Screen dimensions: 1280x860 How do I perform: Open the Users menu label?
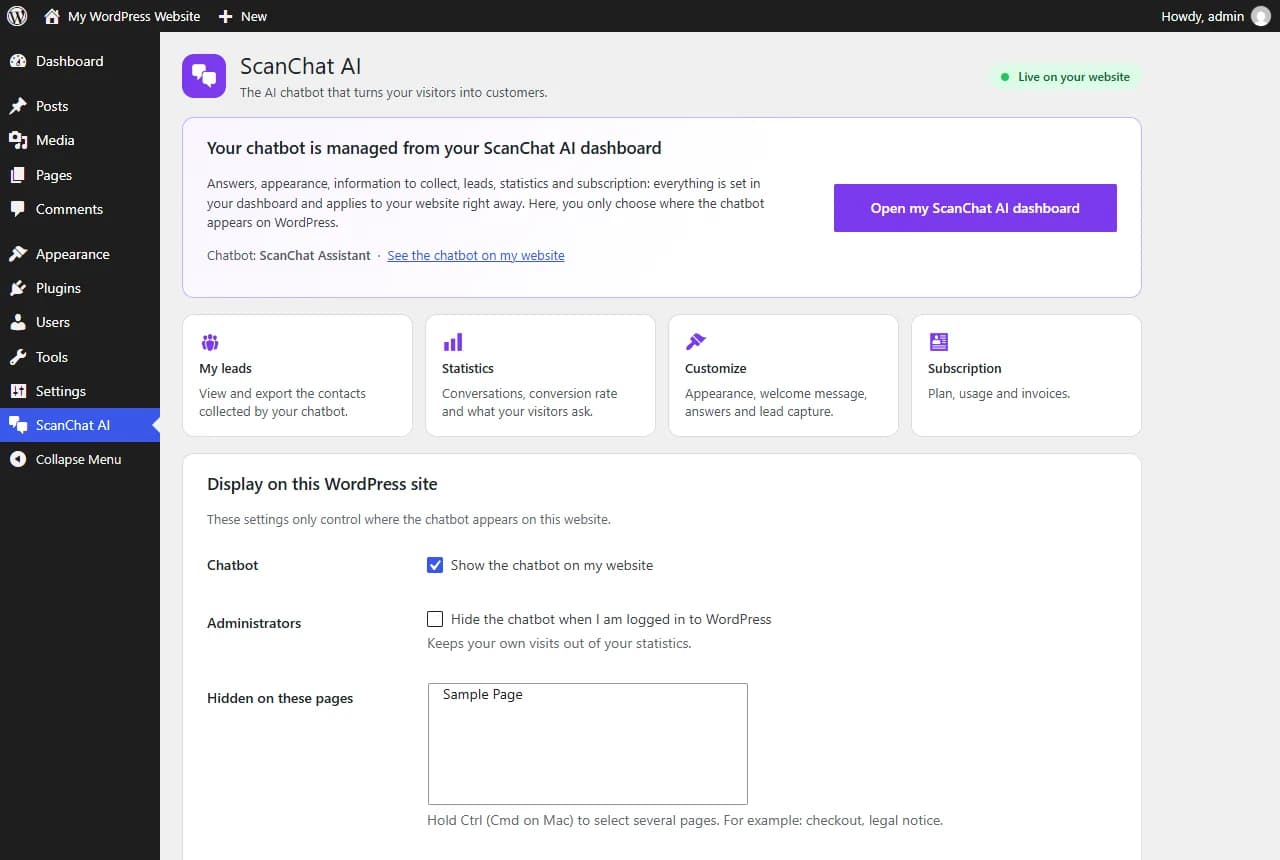point(53,322)
